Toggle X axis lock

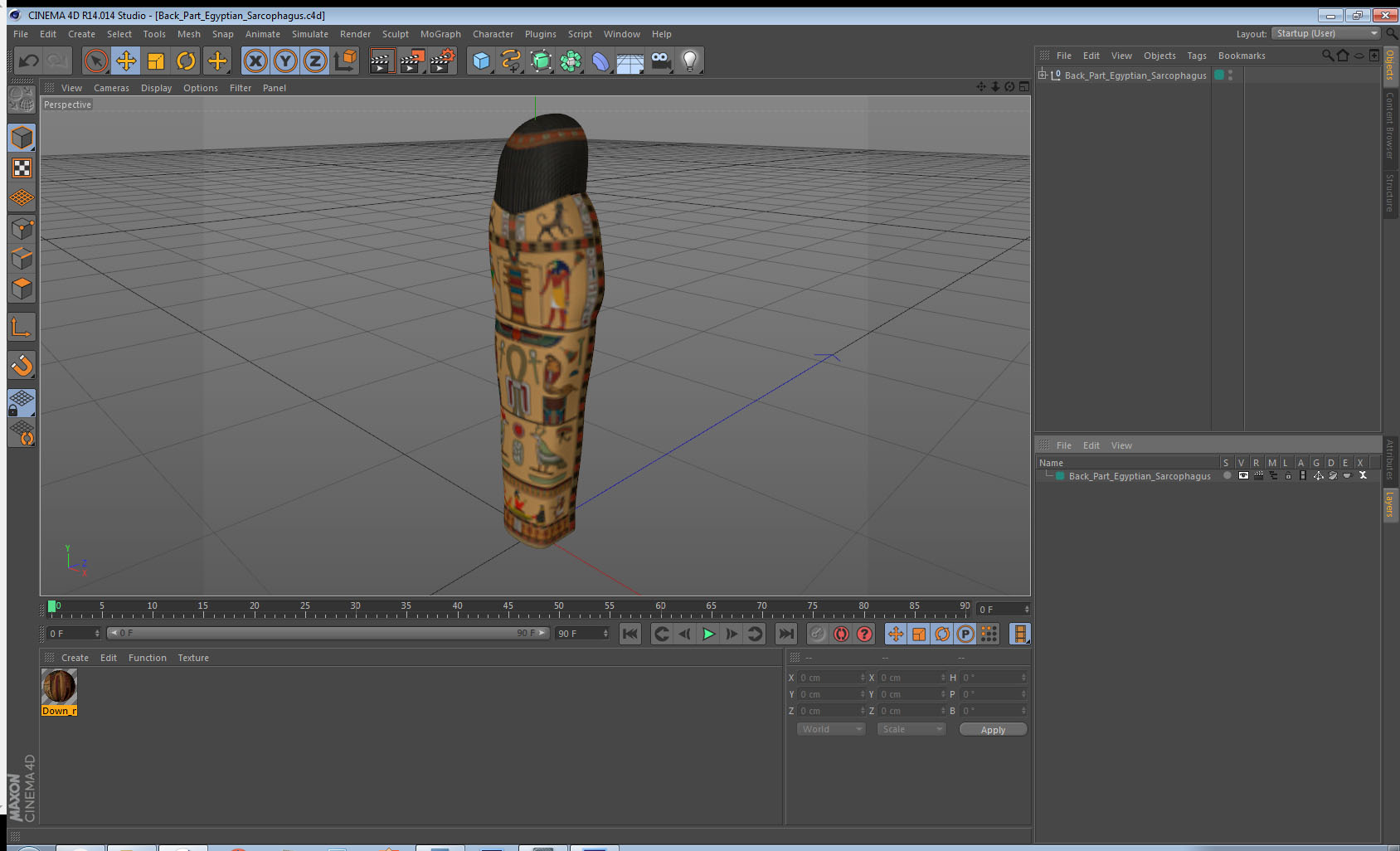255,61
